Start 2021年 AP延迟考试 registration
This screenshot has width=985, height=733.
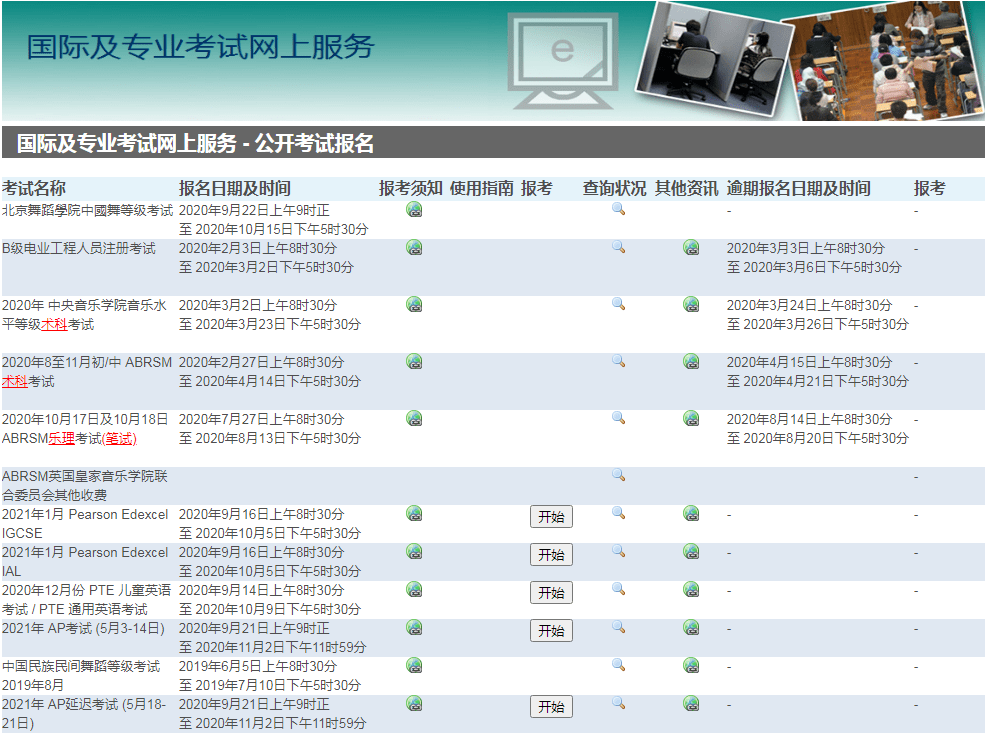point(551,707)
